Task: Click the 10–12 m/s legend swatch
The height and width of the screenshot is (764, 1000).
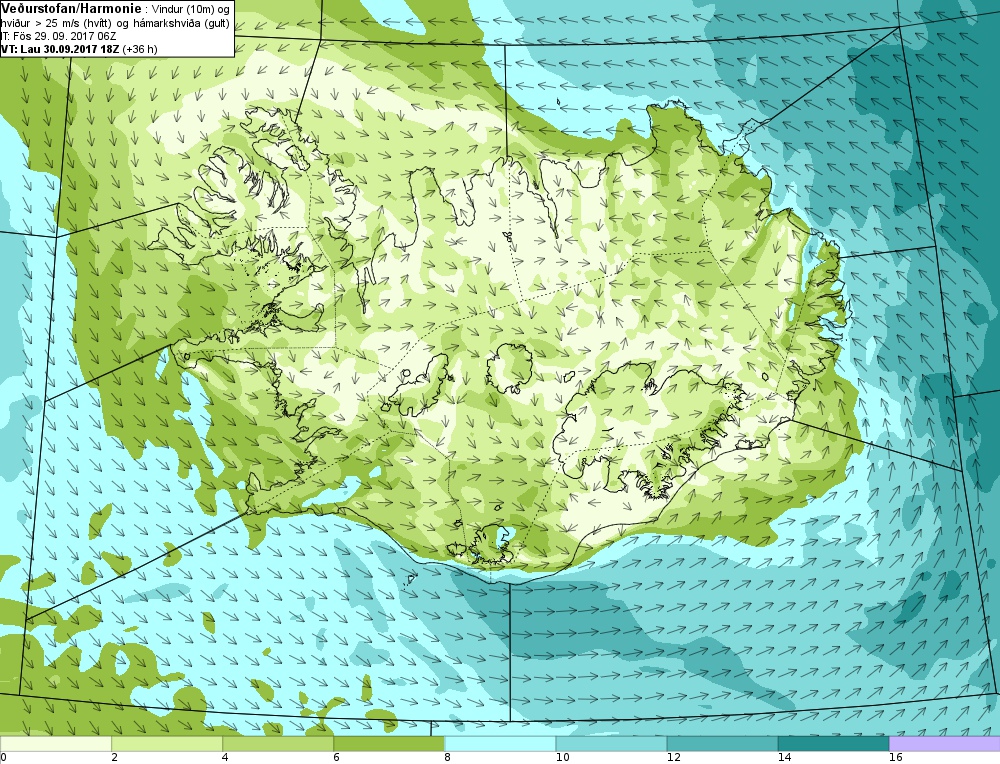Action: tap(611, 744)
